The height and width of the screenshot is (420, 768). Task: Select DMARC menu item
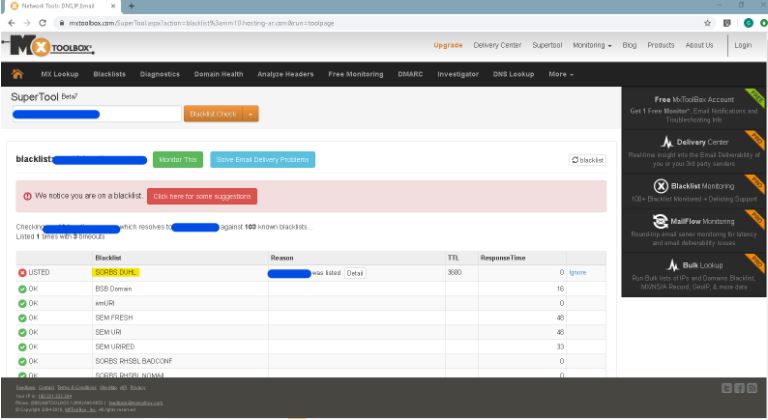pyautogui.click(x=410, y=74)
